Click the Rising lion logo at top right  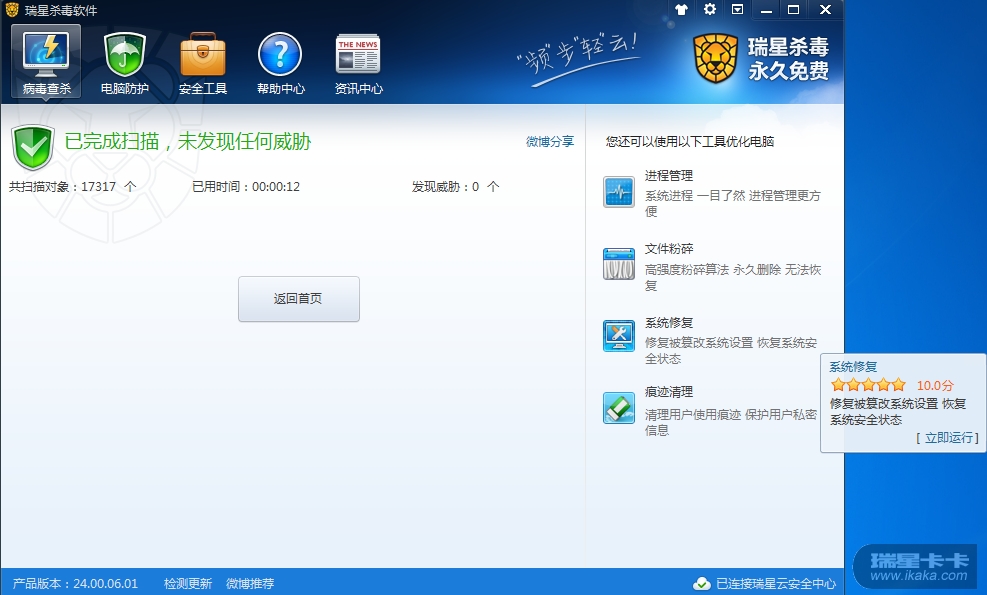click(716, 59)
